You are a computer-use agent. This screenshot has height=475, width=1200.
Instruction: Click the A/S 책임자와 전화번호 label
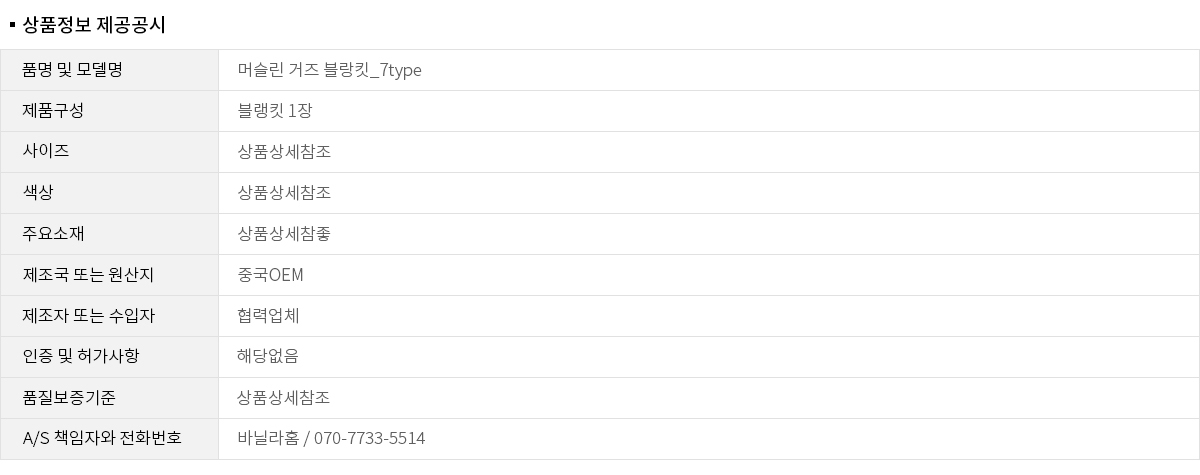[101, 439]
